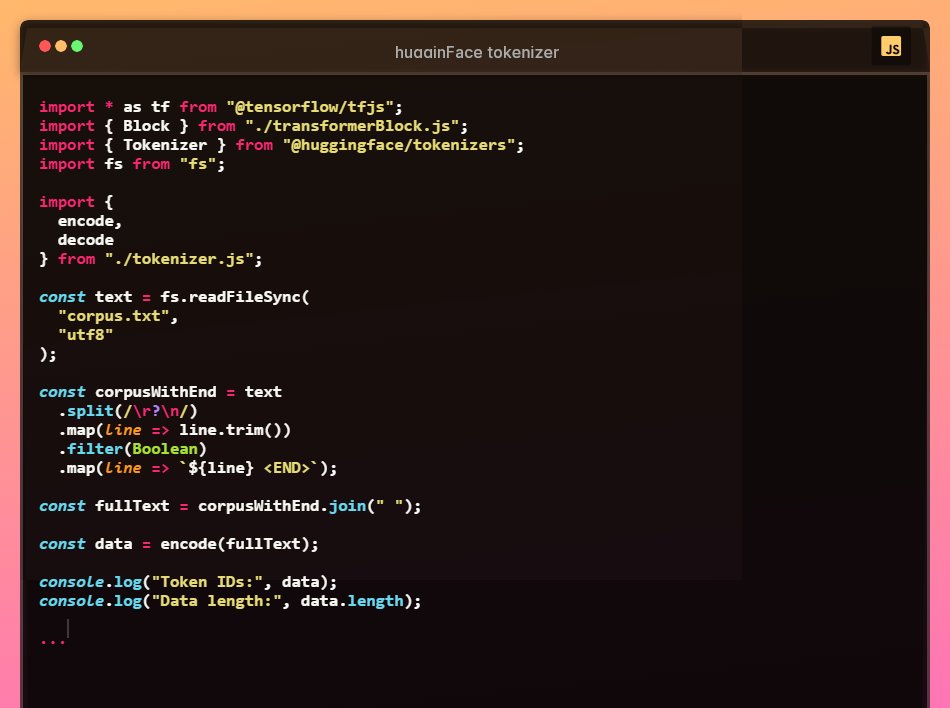950x708 pixels.
Task: Click the string "@huggingface/tokenizers"
Action: (x=399, y=145)
